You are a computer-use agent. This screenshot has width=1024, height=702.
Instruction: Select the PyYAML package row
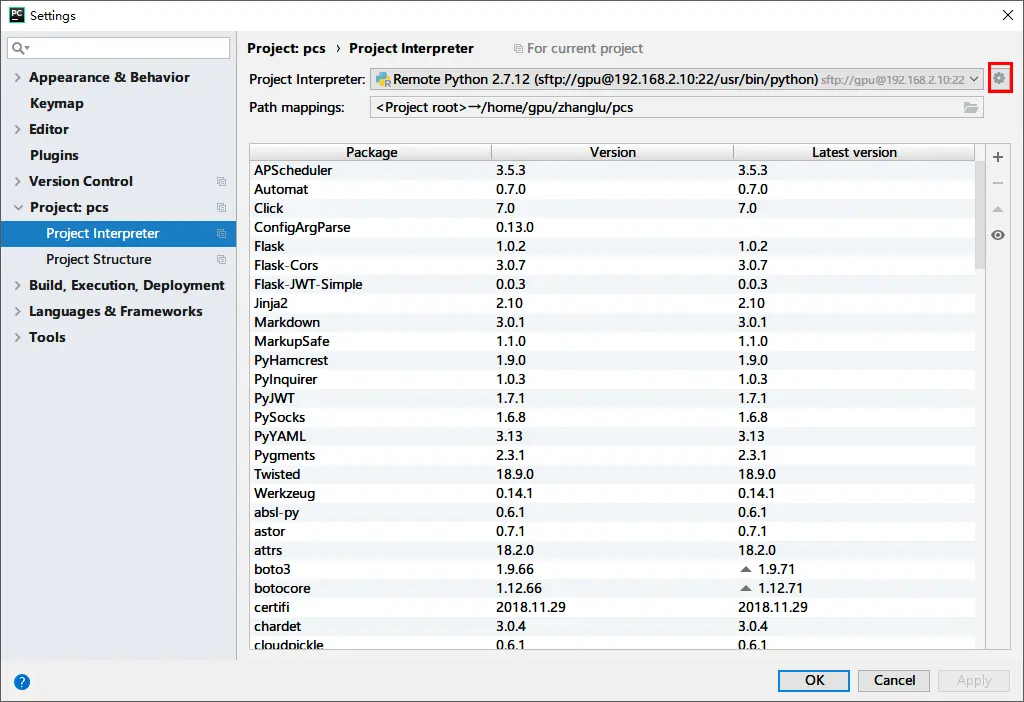(612, 436)
